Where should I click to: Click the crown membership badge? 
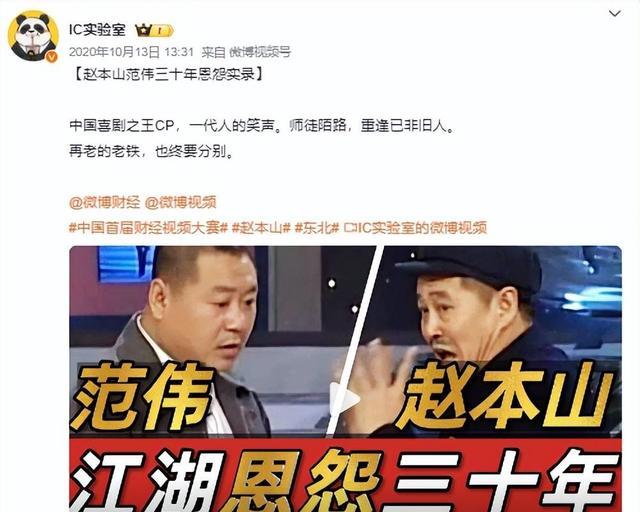tap(143, 30)
